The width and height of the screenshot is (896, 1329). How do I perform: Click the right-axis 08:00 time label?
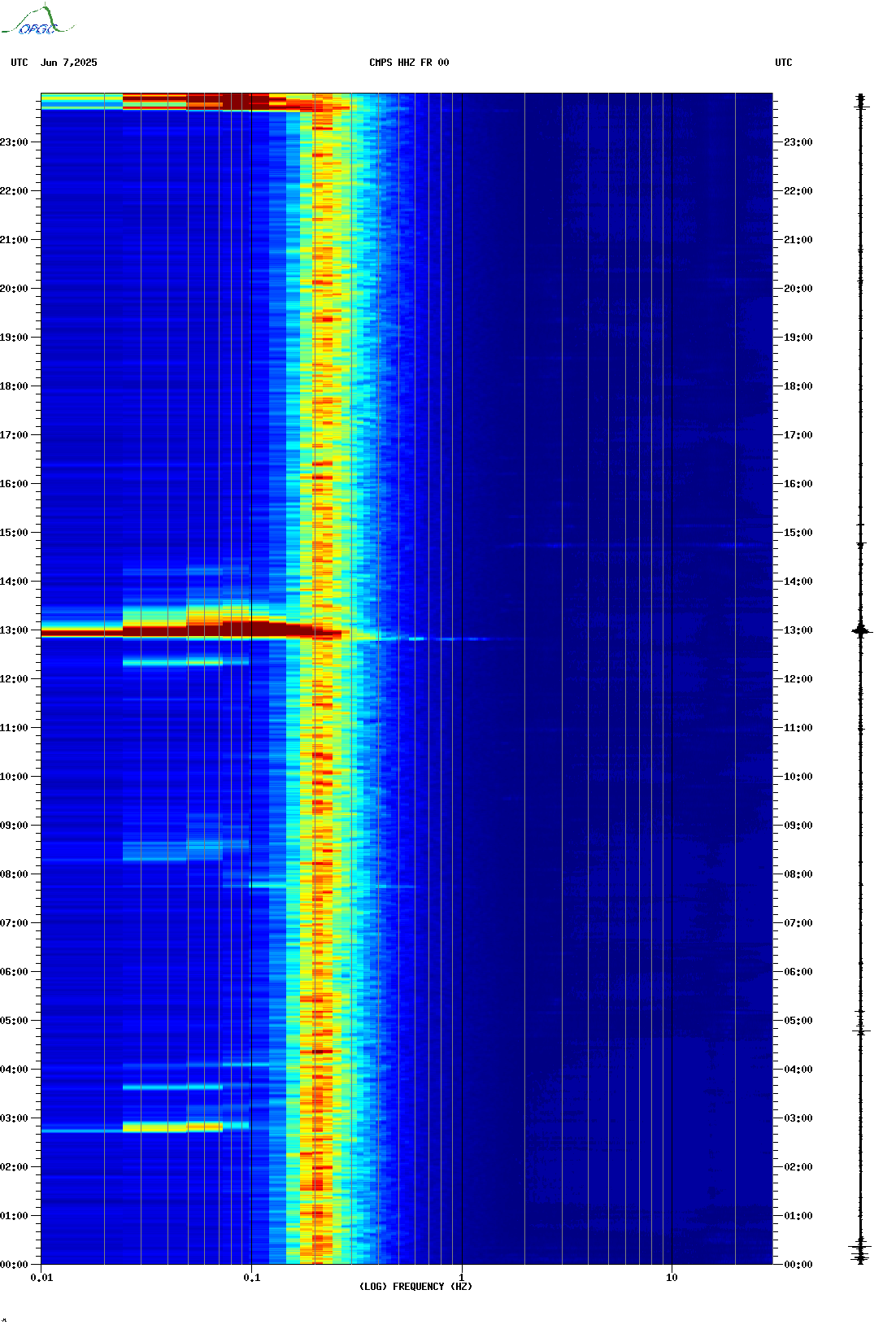(x=798, y=874)
